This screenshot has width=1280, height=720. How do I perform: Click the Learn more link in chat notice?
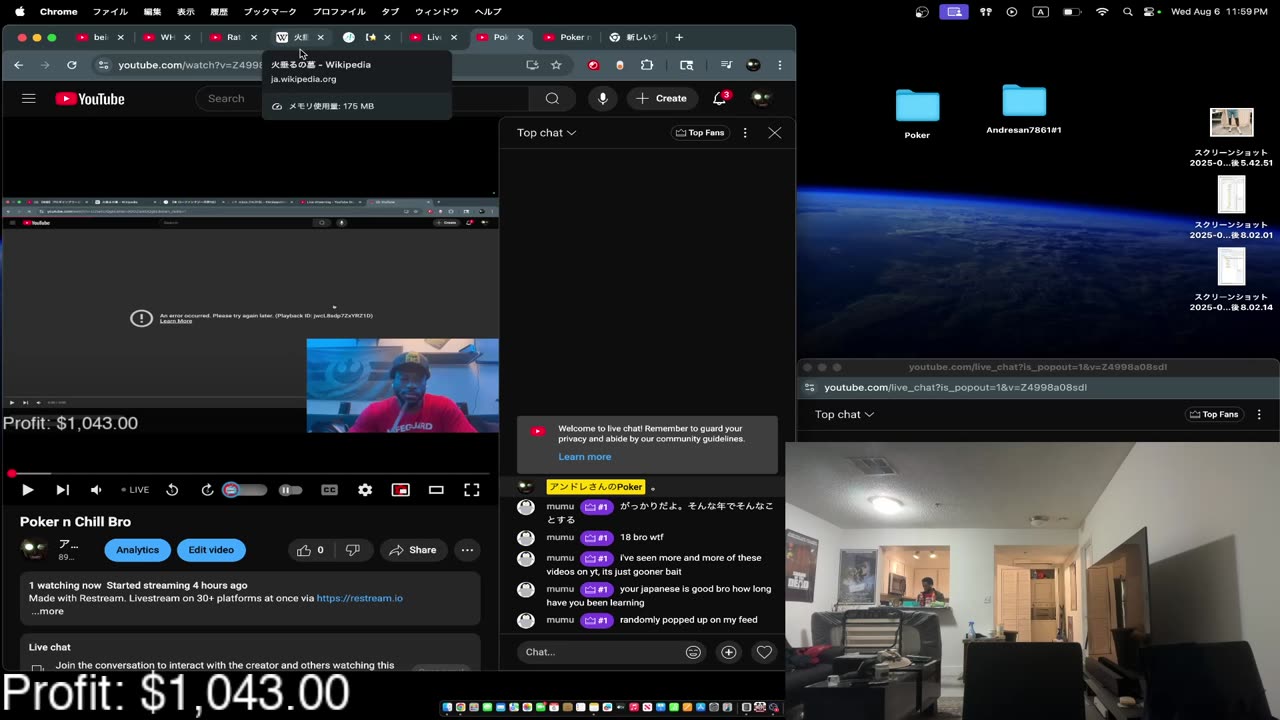585,457
